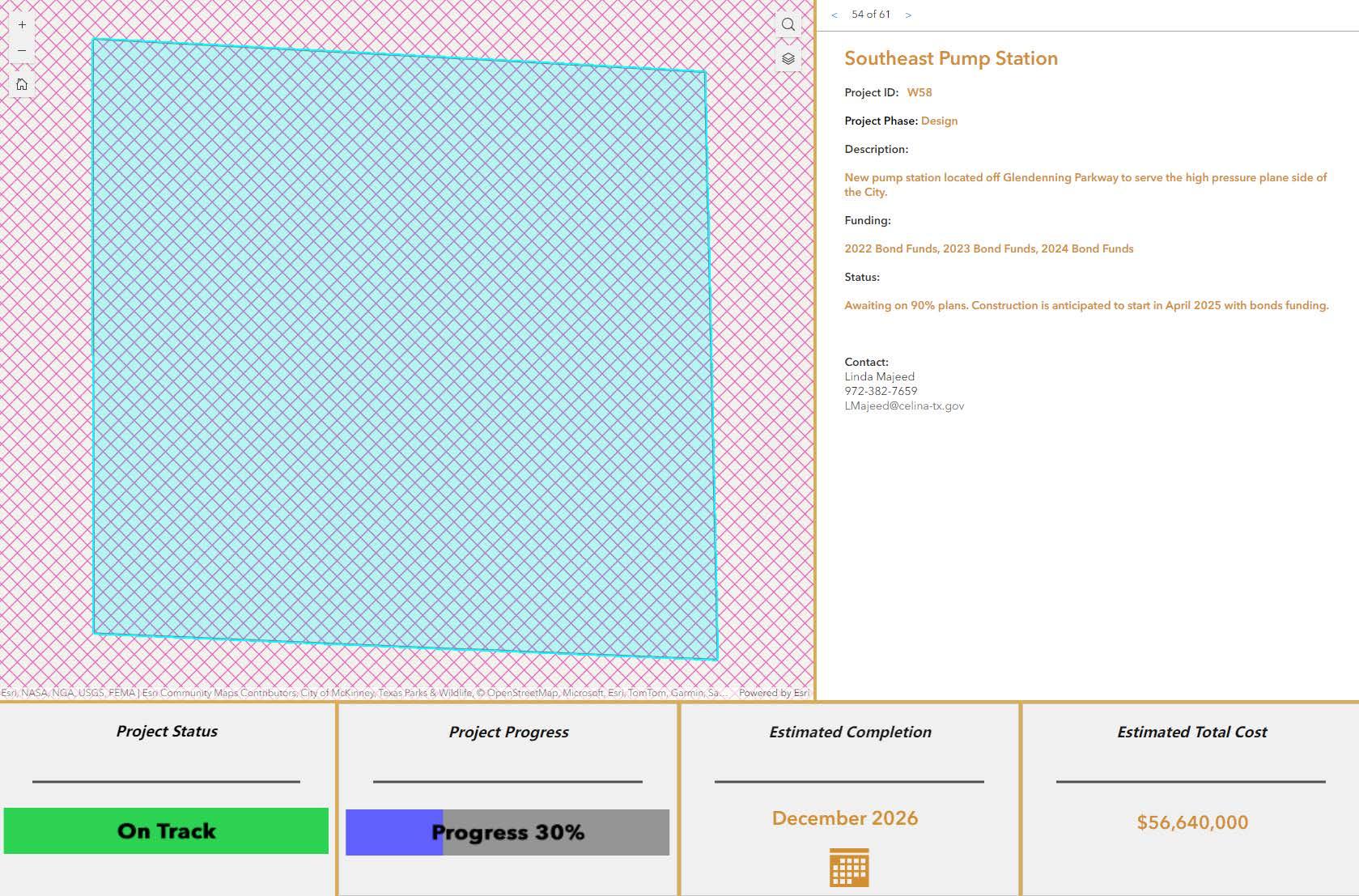Click the W58 project ID value
Screen dimensions: 1359x896
tap(919, 92)
